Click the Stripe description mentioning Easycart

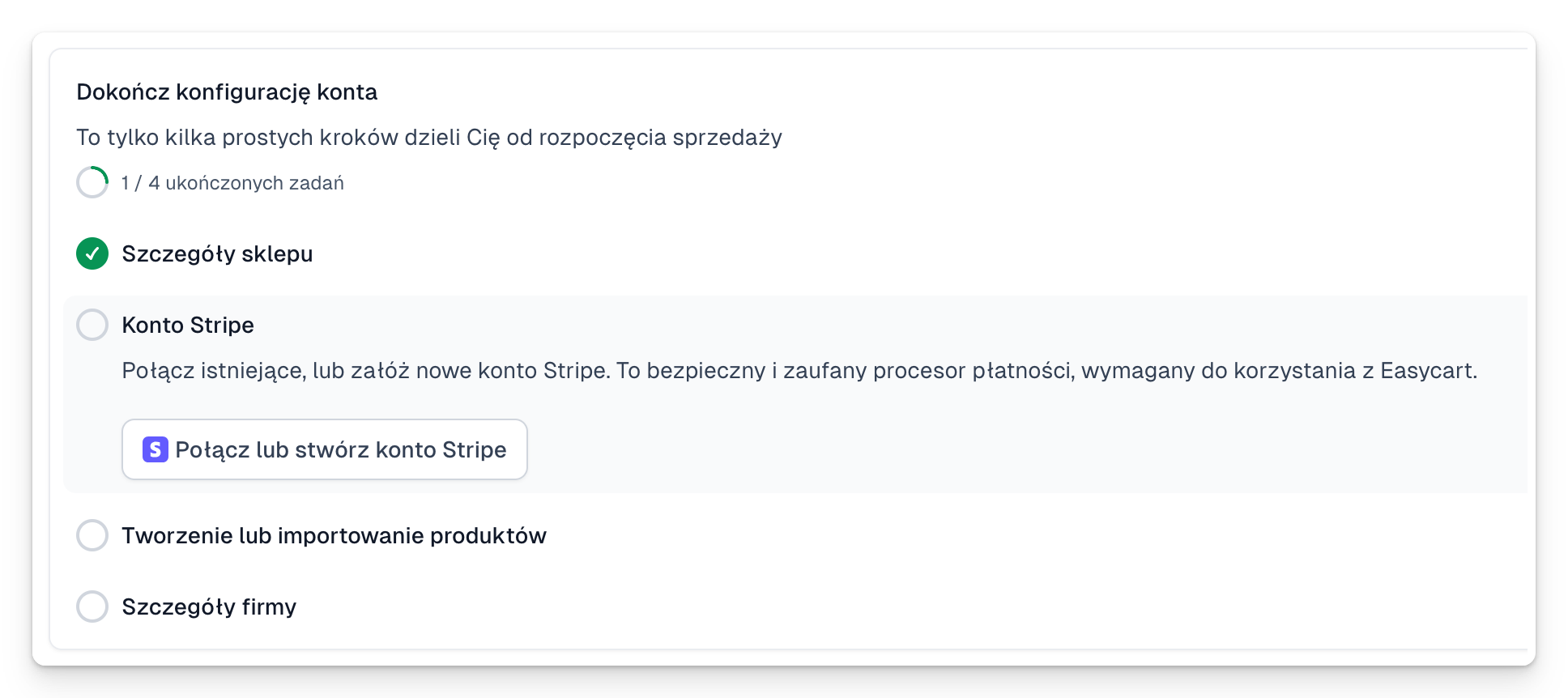pos(799,371)
